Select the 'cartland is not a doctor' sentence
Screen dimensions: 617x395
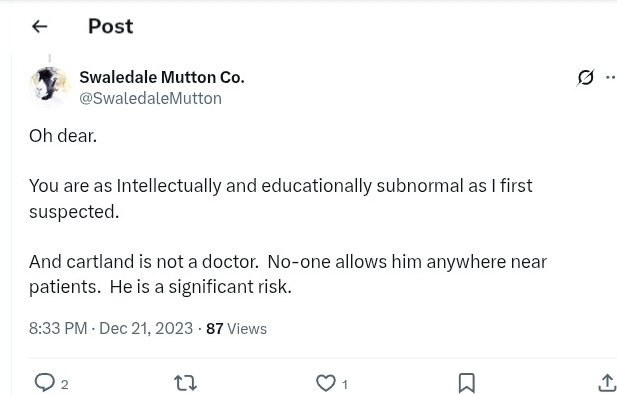pyautogui.click(x=144, y=262)
